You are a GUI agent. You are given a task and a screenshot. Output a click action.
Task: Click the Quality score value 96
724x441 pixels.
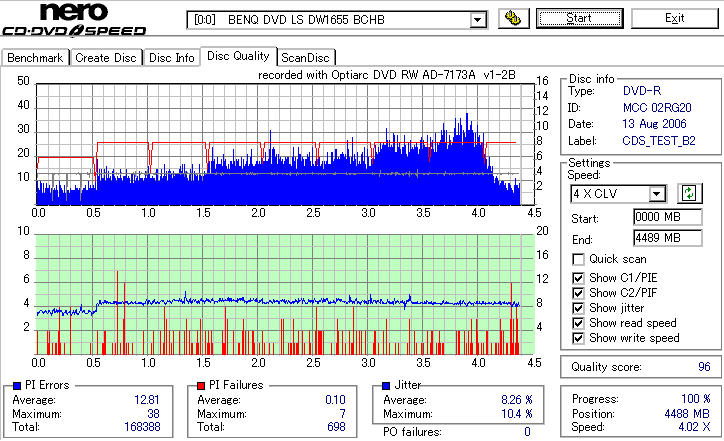(704, 367)
